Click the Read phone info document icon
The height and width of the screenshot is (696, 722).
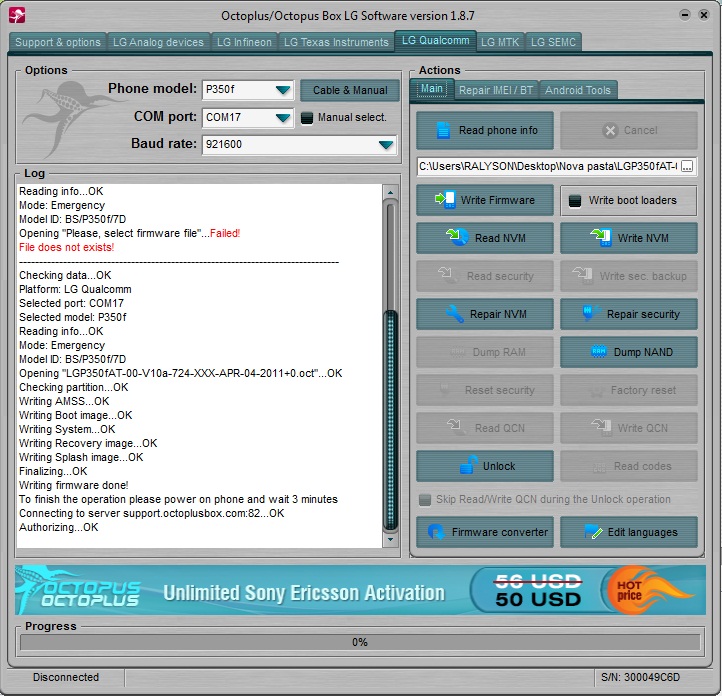pos(443,130)
